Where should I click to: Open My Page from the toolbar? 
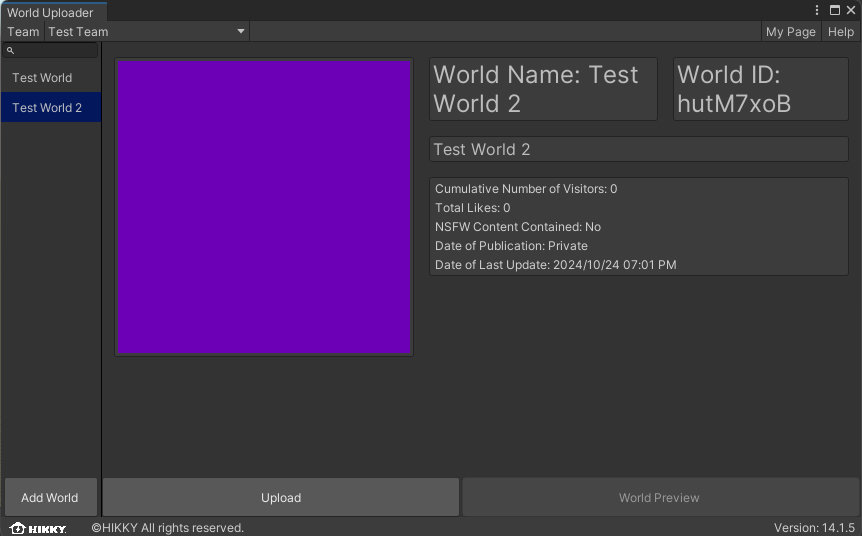(790, 32)
